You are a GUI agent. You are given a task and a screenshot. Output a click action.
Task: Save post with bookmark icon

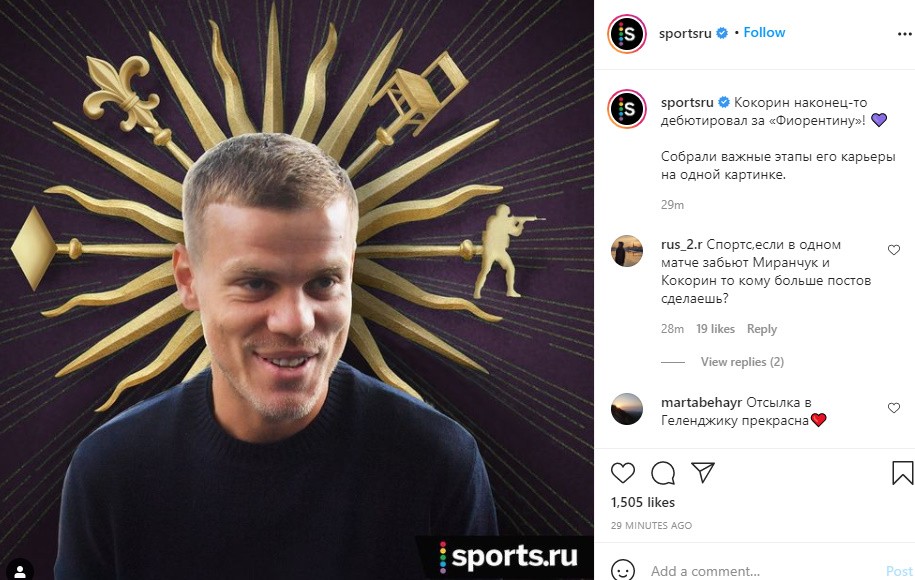[x=902, y=473]
